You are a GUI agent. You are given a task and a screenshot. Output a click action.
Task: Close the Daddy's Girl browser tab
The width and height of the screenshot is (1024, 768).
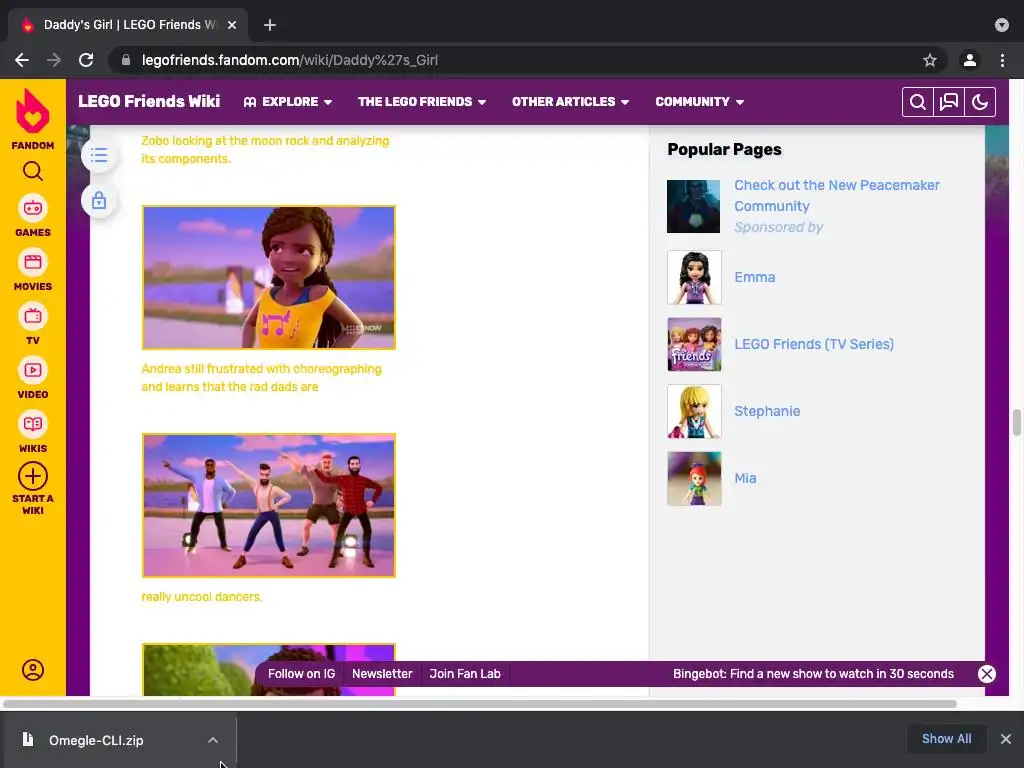tap(232, 25)
